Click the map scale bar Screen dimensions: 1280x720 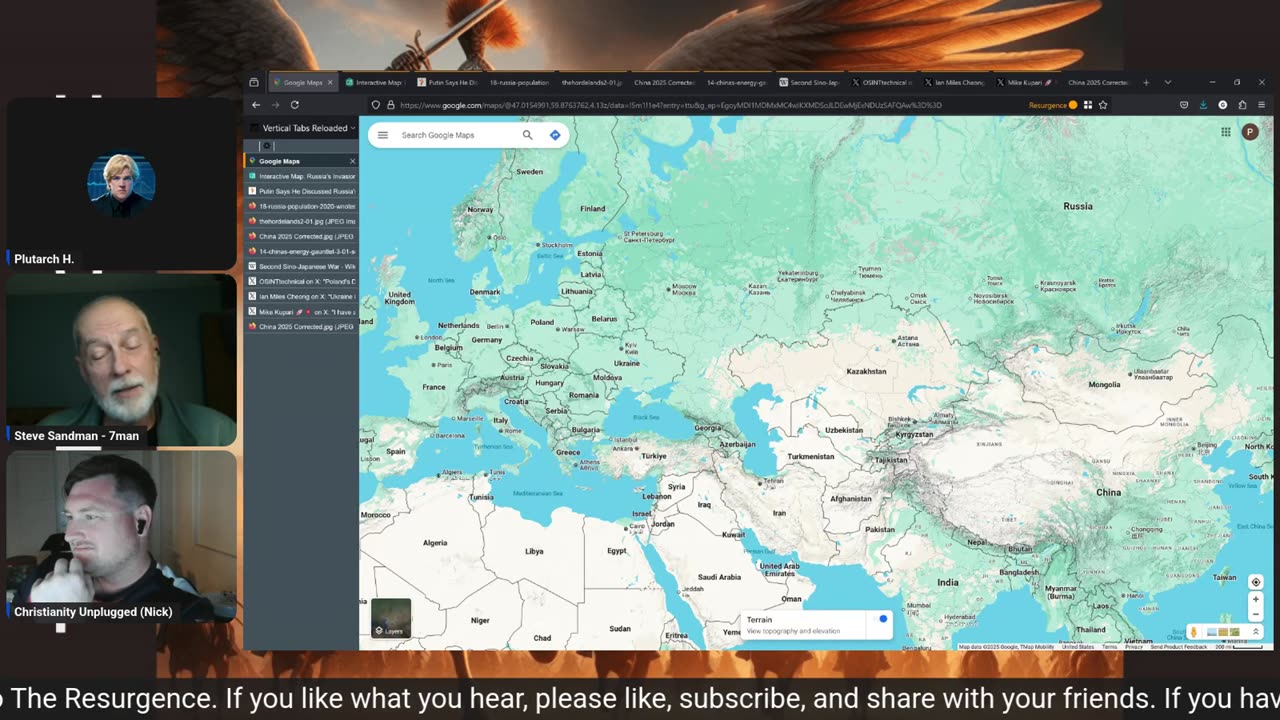click(1240, 647)
